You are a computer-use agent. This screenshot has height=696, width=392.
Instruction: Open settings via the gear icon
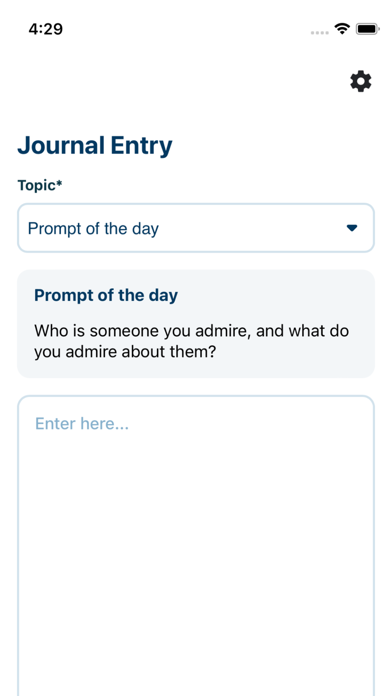360,82
